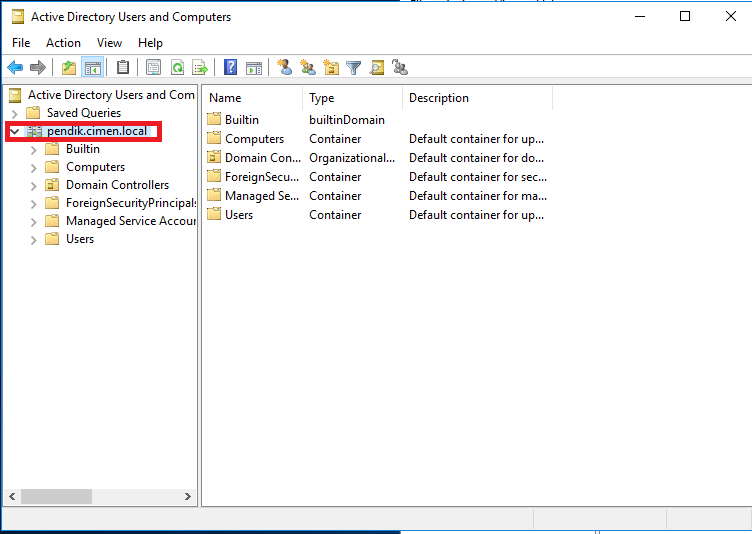Expand the Saved Queries tree node
The height and width of the screenshot is (534, 752).
(14, 114)
